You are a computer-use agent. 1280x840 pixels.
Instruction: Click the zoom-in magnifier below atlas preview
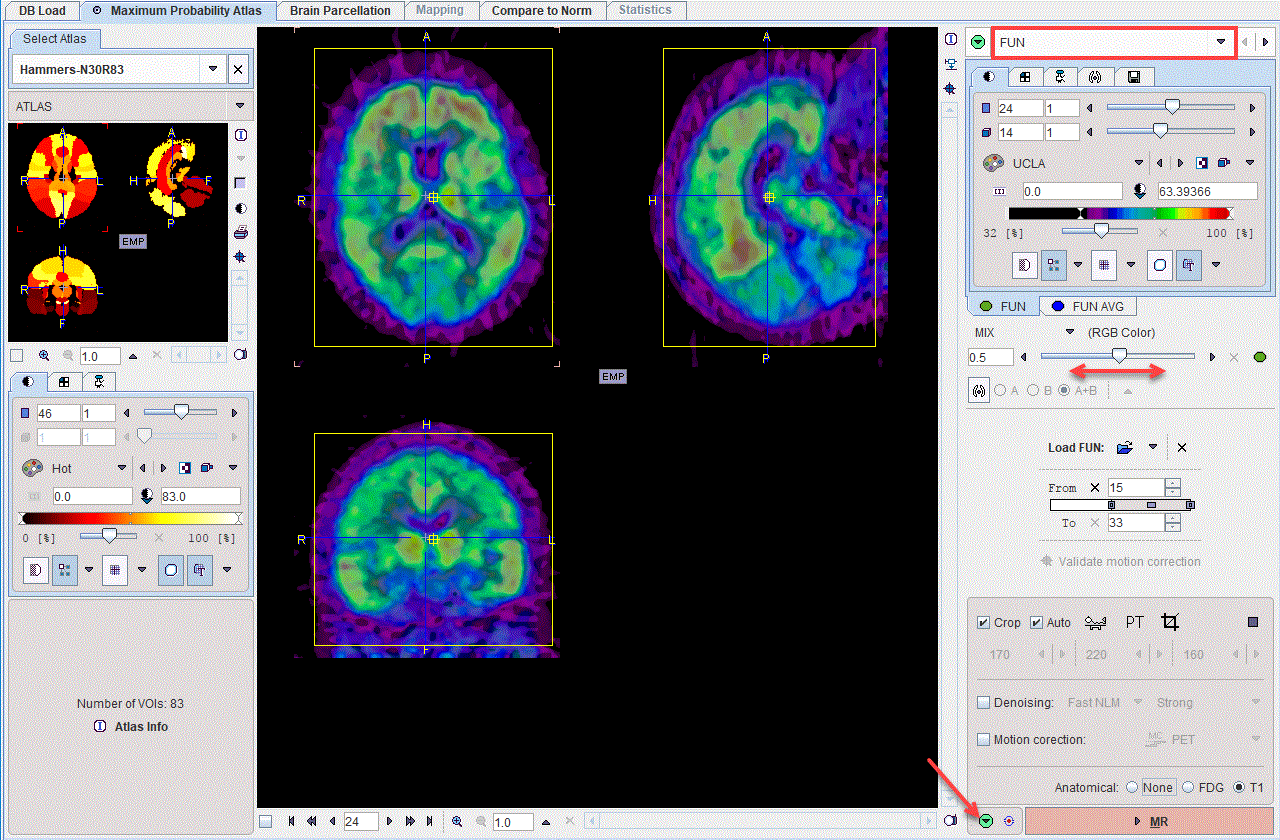tap(44, 356)
